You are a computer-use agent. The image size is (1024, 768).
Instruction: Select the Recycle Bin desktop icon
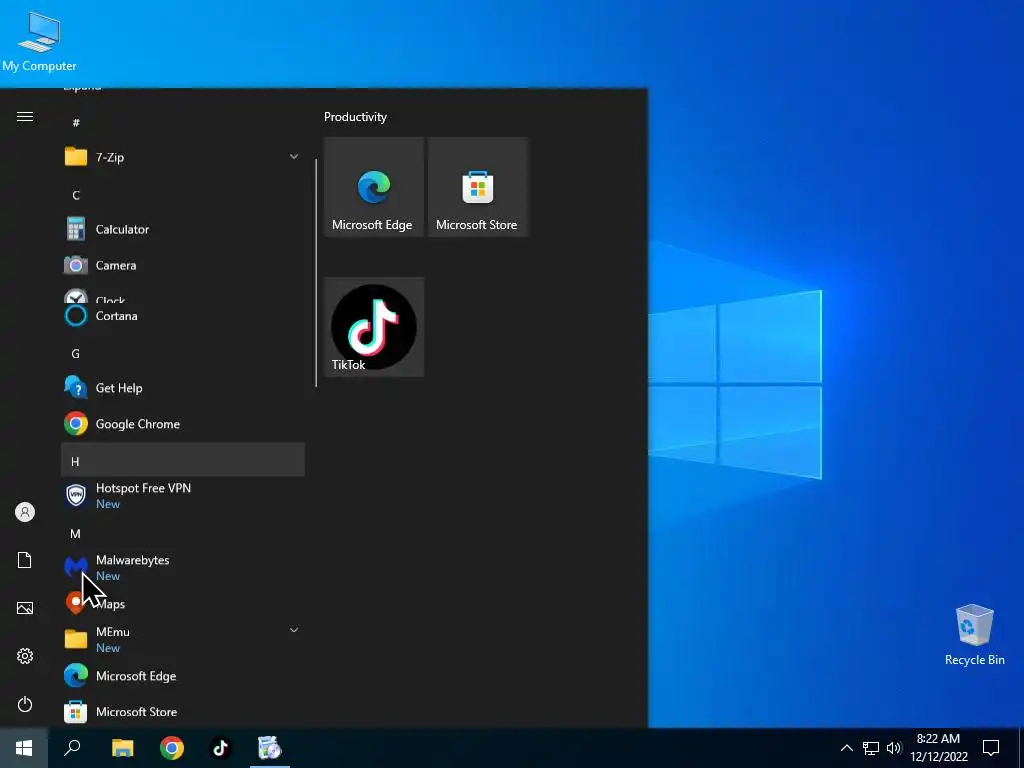[974, 635]
